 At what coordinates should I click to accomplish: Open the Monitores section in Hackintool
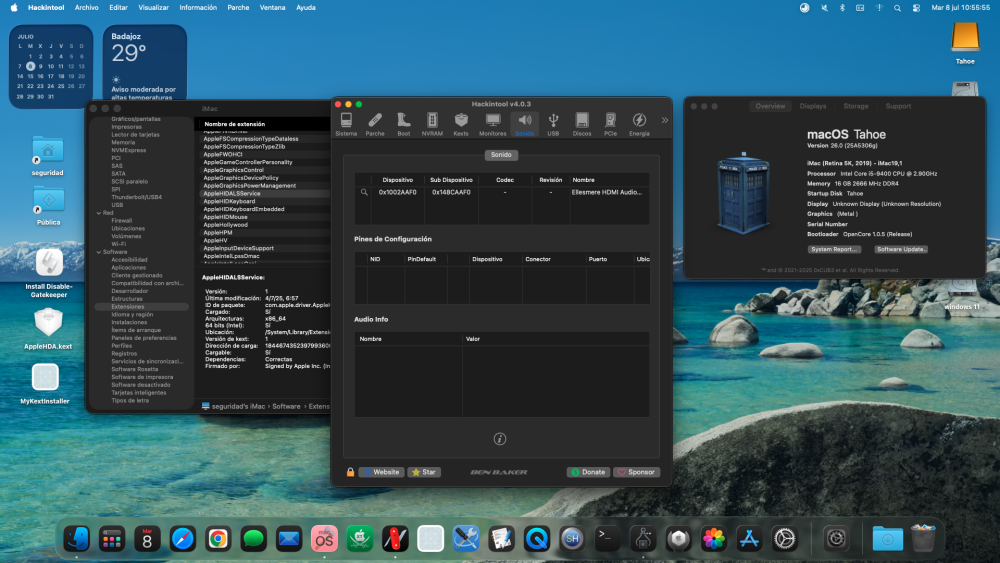point(492,124)
